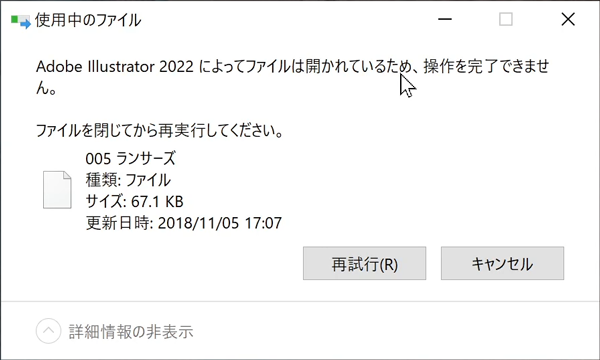Click the ファイルを閉じてから再実行してください instruction text

pyautogui.click(x=160, y=130)
